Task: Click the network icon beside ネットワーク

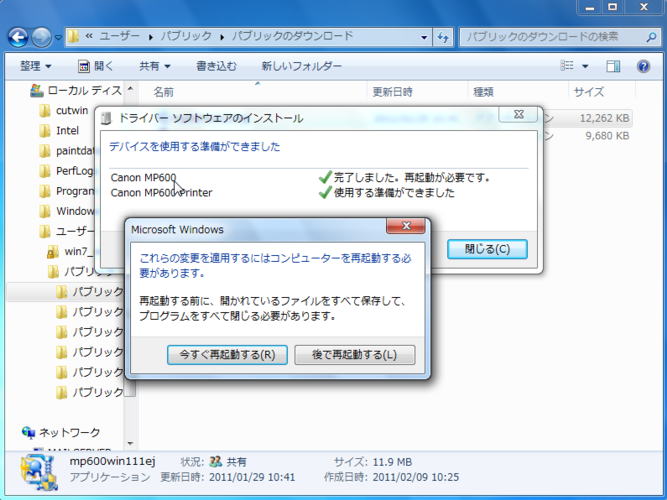Action: 29,432
